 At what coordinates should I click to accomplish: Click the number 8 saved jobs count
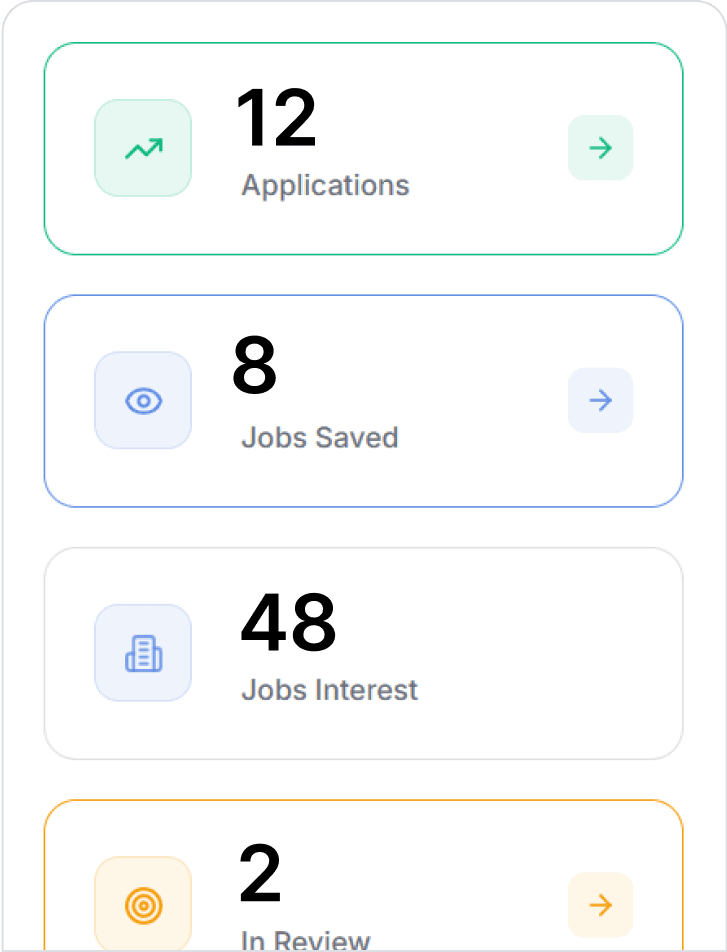pos(254,367)
